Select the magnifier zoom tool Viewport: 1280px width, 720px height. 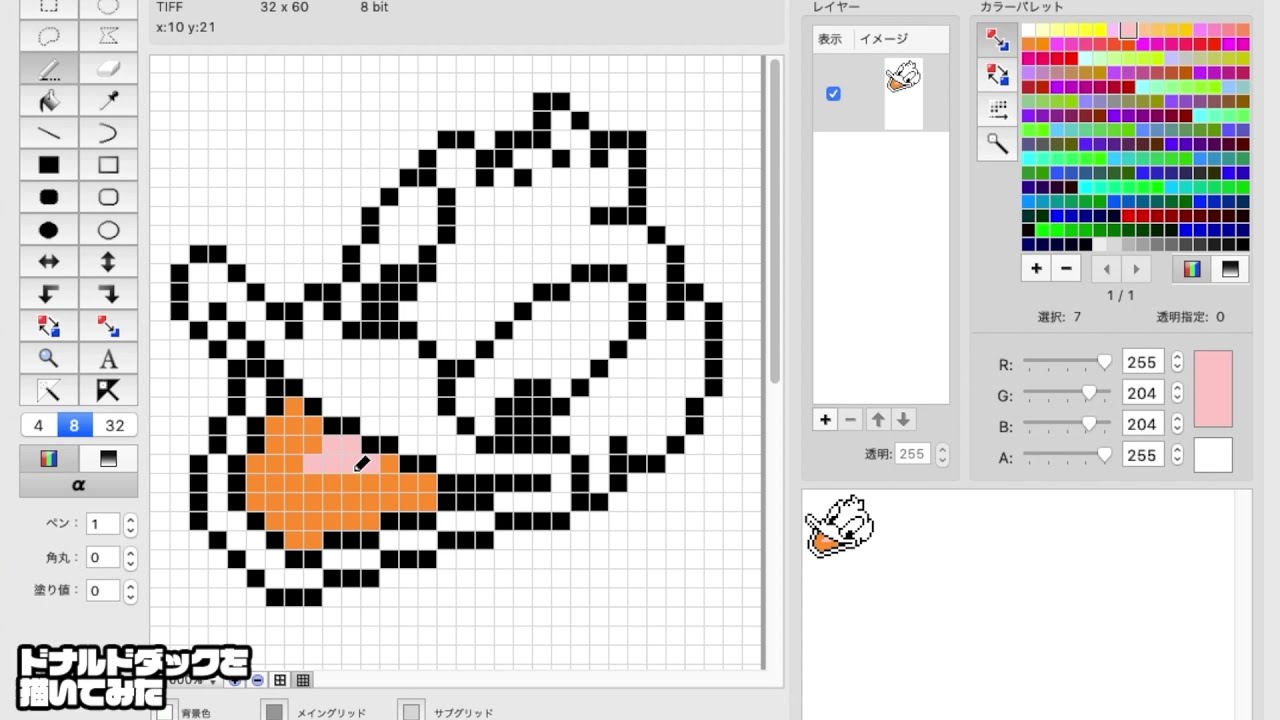[49, 358]
